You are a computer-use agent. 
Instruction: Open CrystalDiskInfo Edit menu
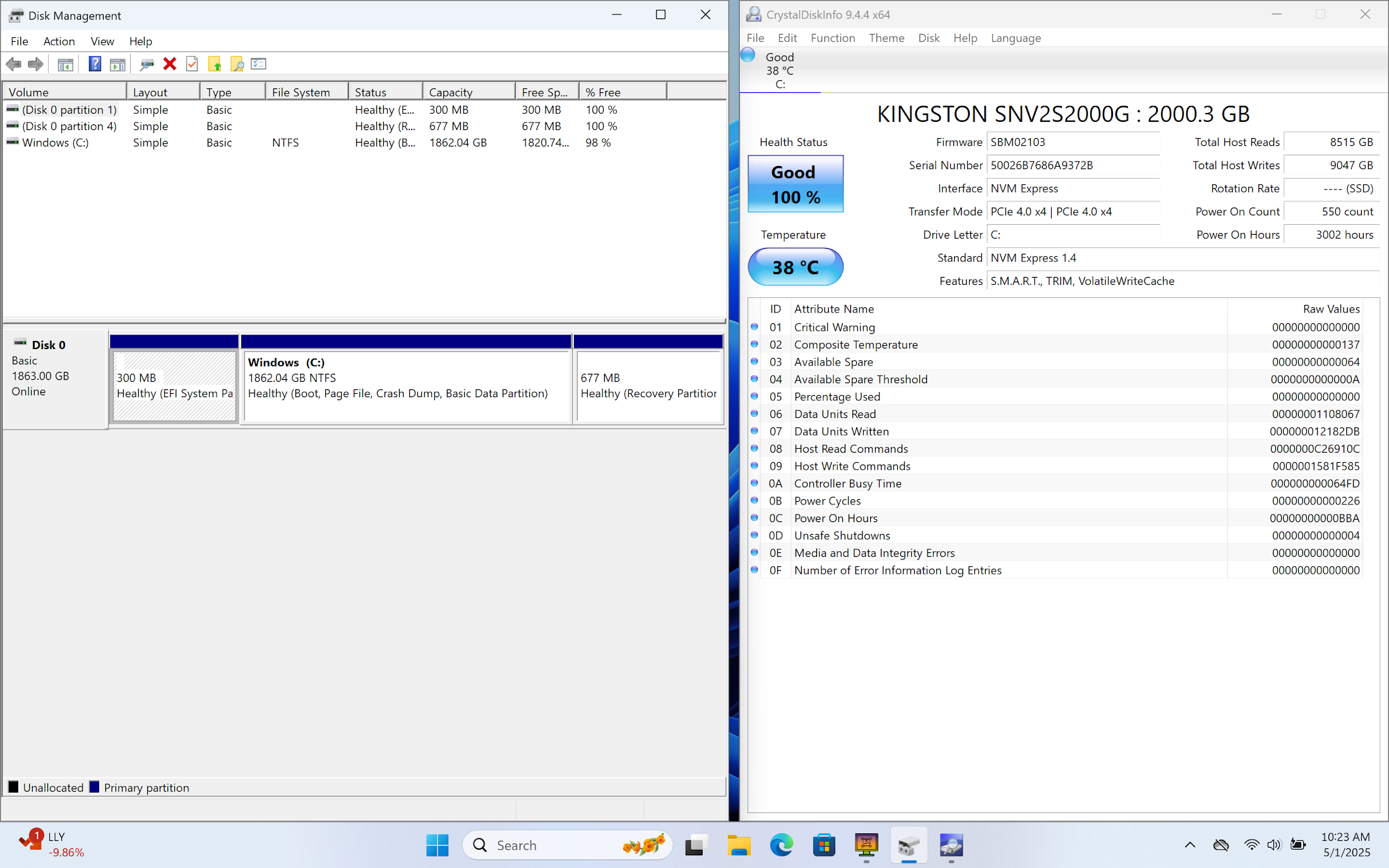787,38
